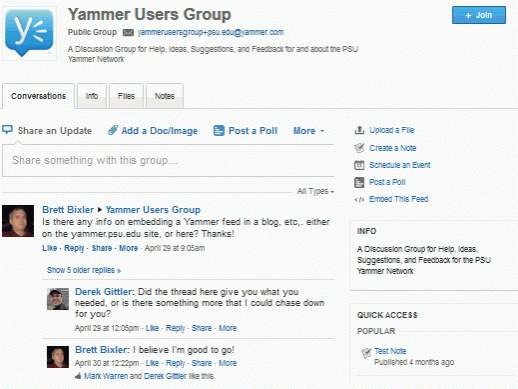
Task: Select Add a Doc/Image option
Action: pos(160,131)
